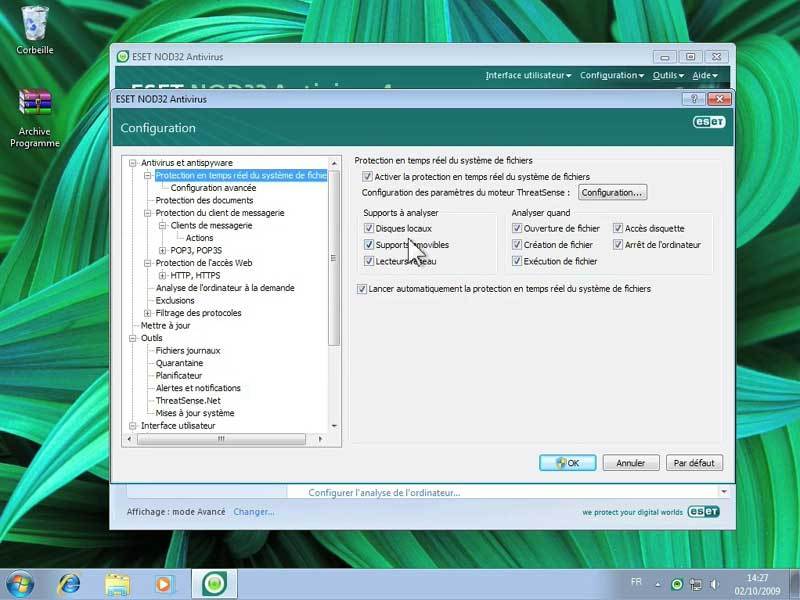Toggle Arrêt de l'ordinateur checkbox
The width and height of the screenshot is (800, 600).
coord(618,244)
